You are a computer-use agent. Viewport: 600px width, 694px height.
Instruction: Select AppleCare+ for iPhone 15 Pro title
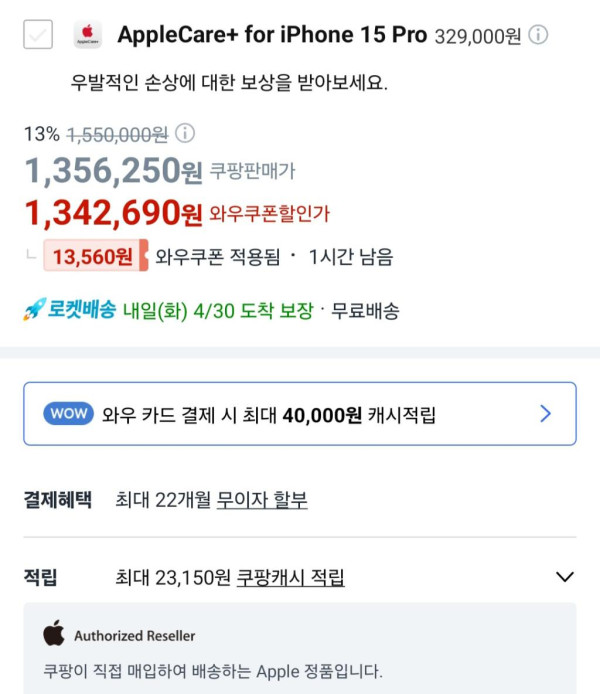[272, 35]
